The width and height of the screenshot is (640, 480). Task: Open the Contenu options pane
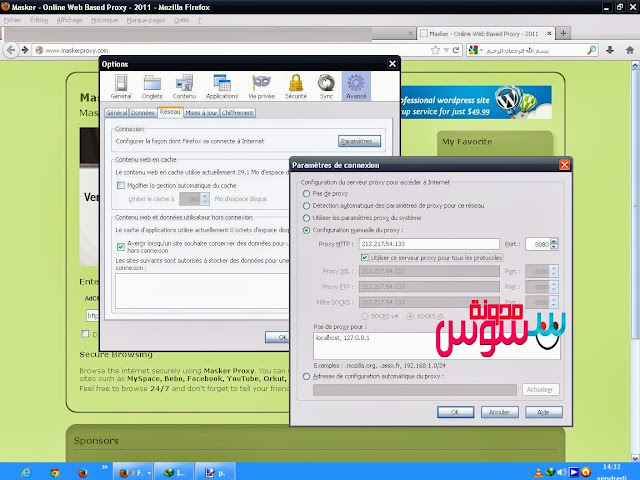click(184, 87)
